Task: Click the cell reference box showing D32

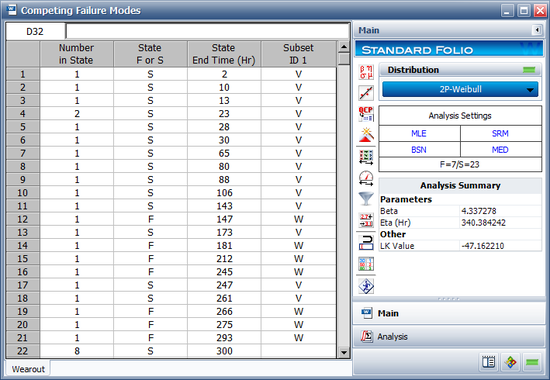Action: pos(35,32)
